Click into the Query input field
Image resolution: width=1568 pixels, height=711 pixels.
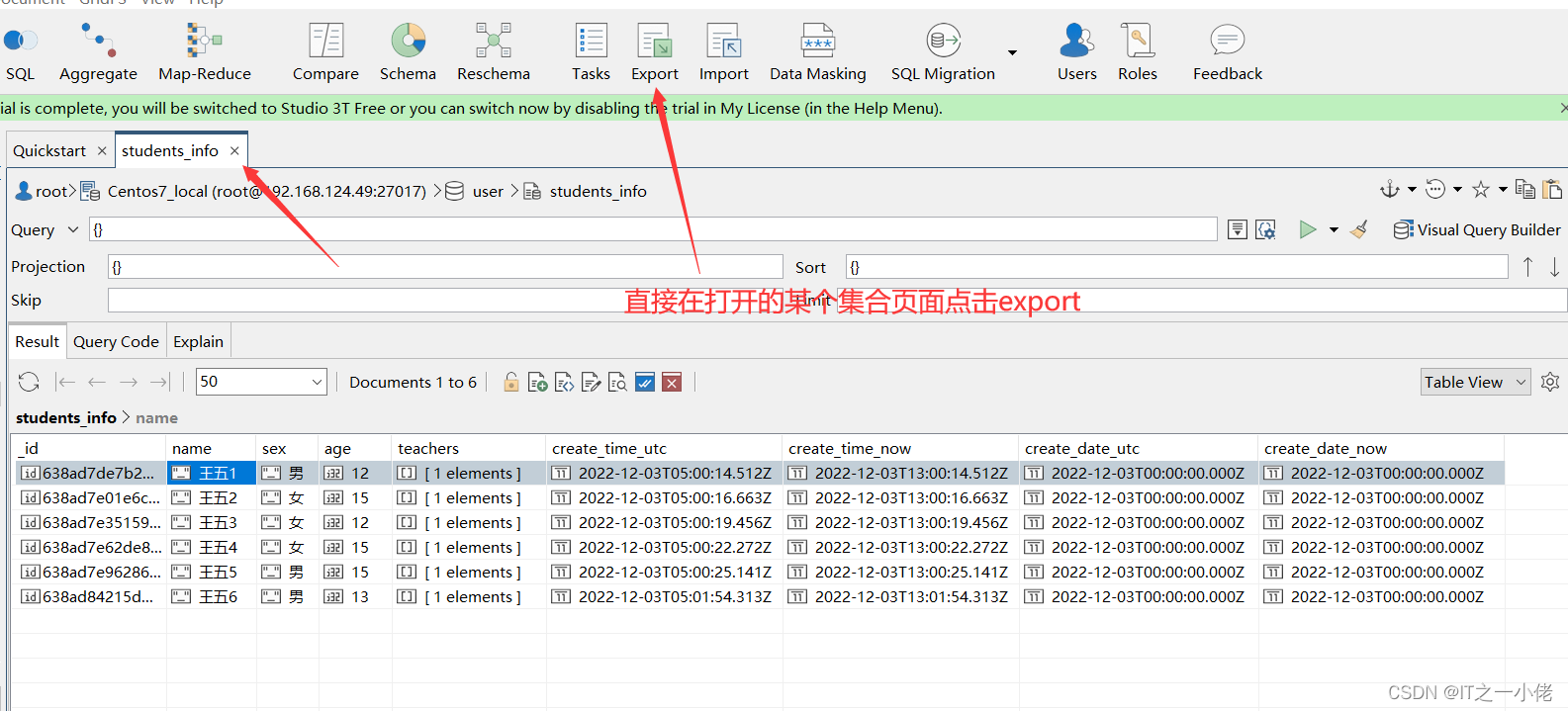pyautogui.click(x=653, y=229)
